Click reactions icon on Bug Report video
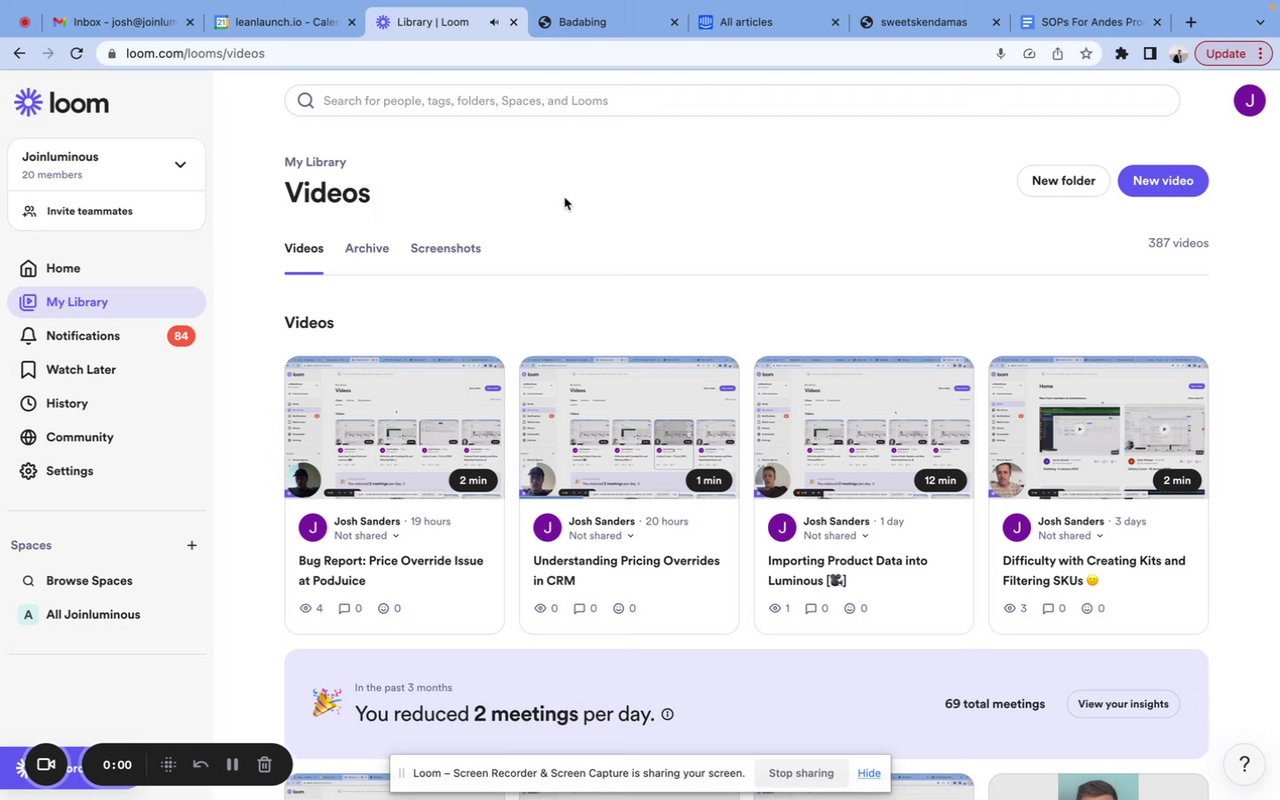 pos(383,608)
